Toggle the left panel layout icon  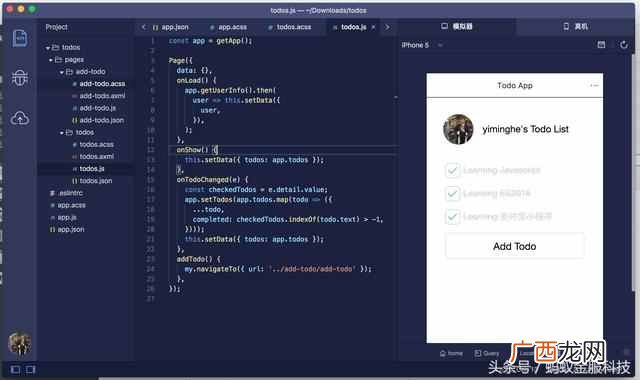click(x=15, y=370)
